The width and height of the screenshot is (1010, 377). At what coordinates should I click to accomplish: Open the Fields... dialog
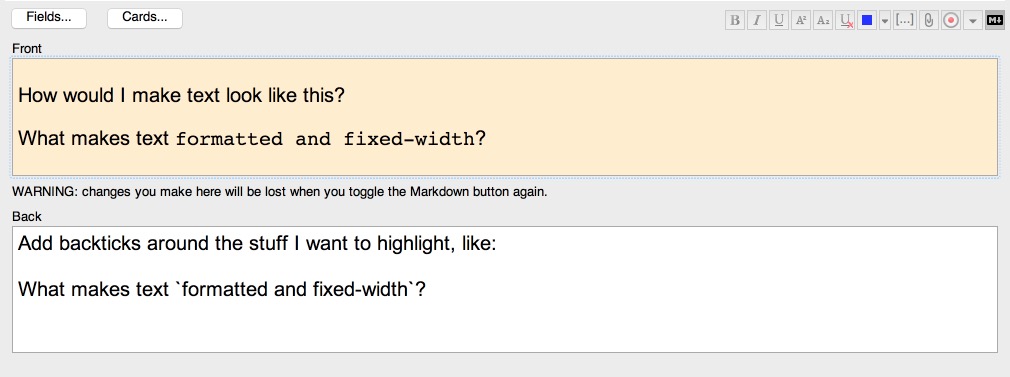pos(49,18)
